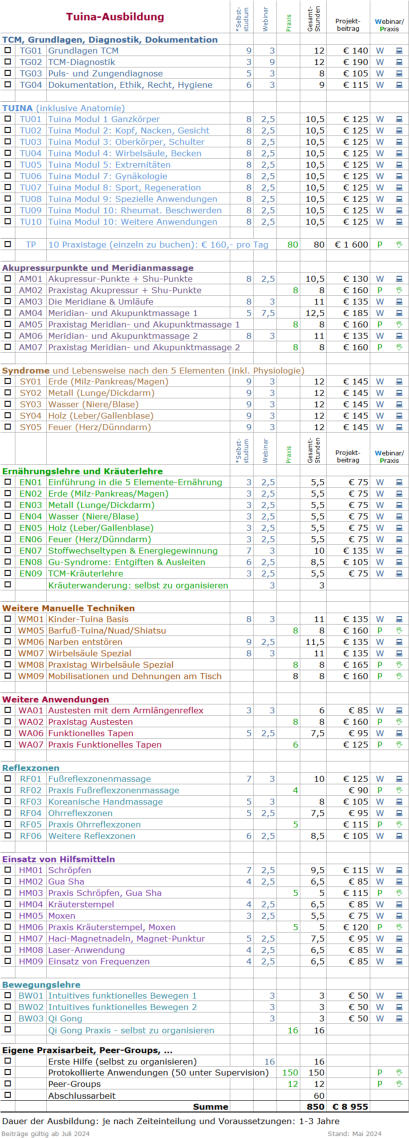
Task: Click the course name Tuina Modul 7: Gynäkologie
Action: (x=112, y=176)
